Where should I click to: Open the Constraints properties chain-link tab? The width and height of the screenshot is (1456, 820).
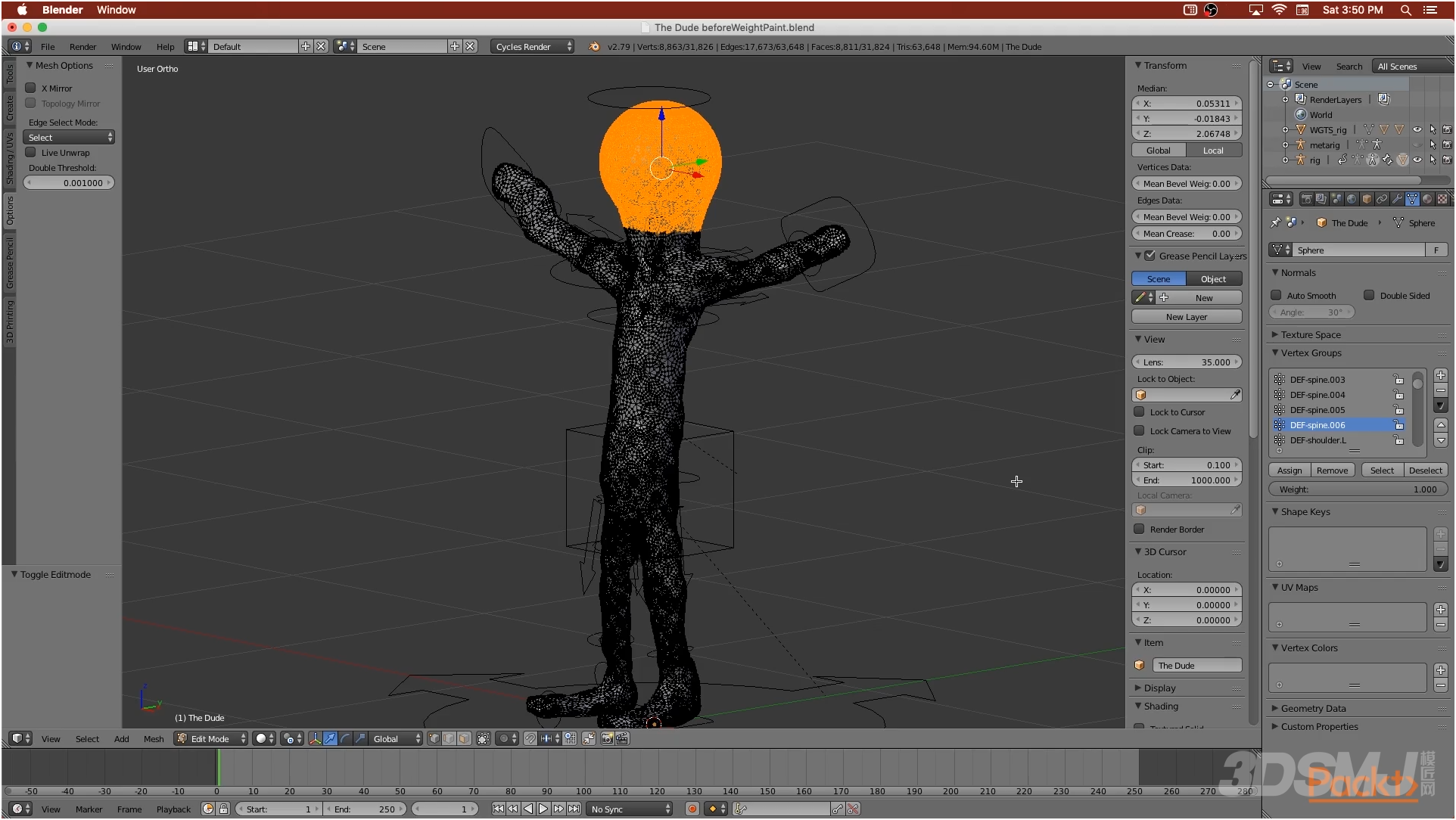click(x=1382, y=200)
